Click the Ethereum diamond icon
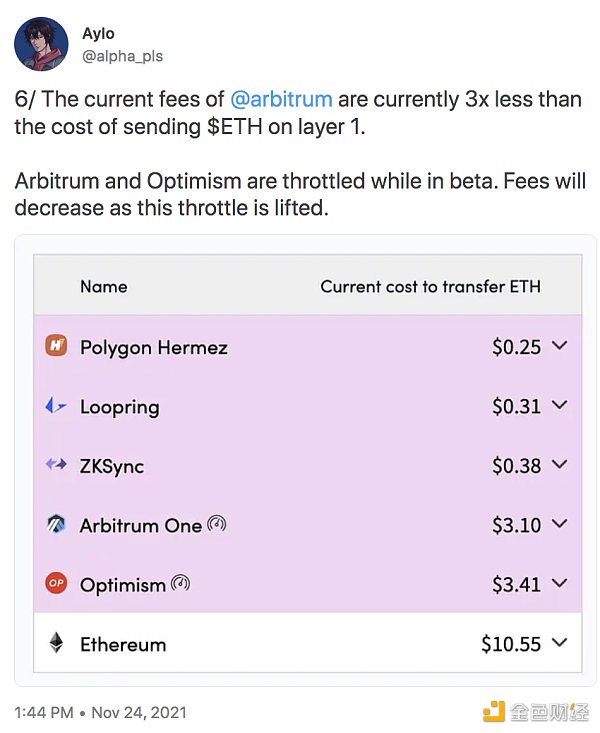This screenshot has width=600, height=733. pos(56,643)
